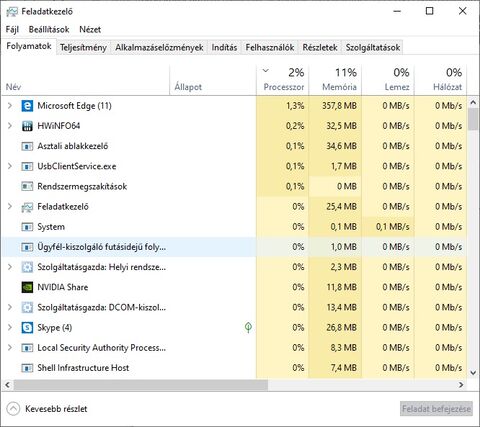Expand Szolgáltatásgazda: Helyi rendszer group
Viewport: 480px width, 427px height.
tap(10, 267)
